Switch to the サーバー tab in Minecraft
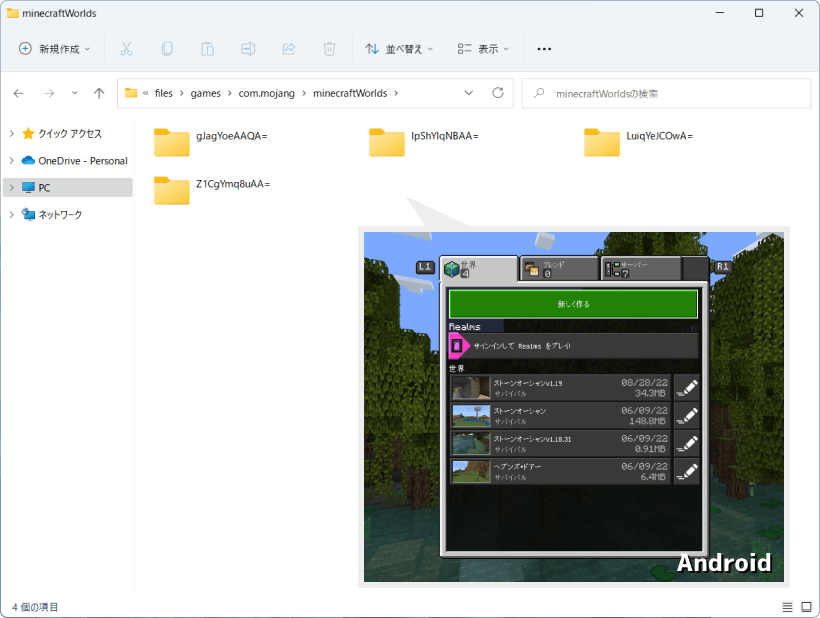The image size is (820, 618). tap(642, 269)
